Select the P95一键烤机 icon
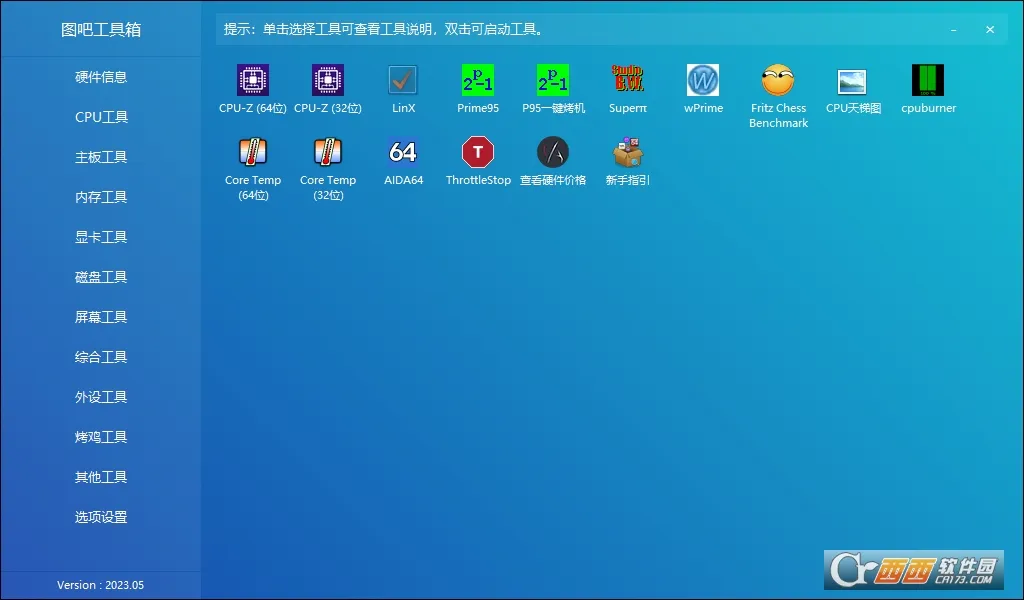This screenshot has width=1024, height=600. (553, 80)
